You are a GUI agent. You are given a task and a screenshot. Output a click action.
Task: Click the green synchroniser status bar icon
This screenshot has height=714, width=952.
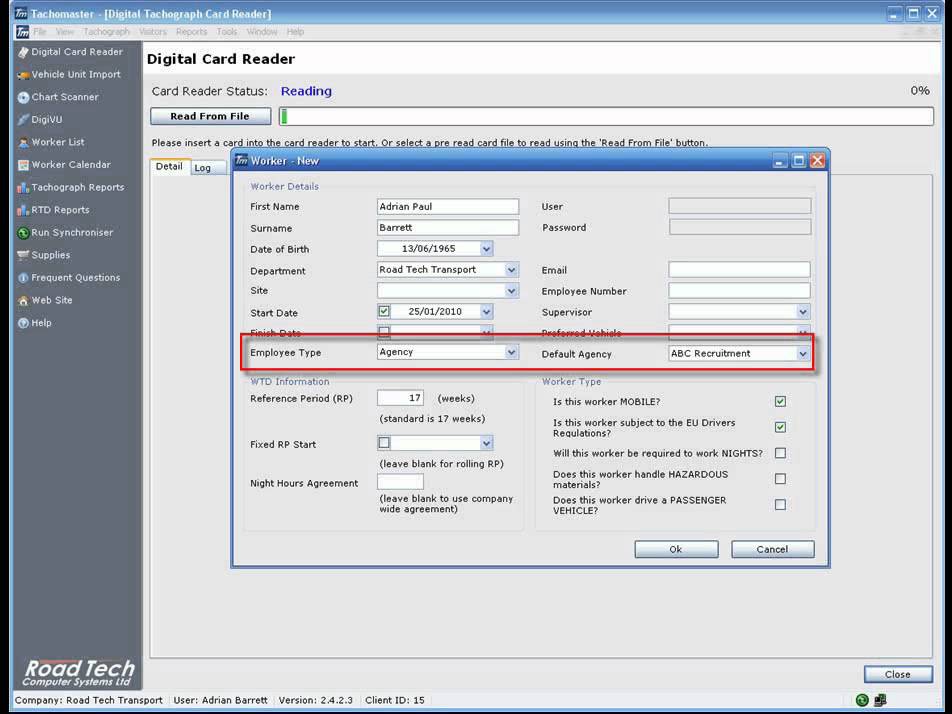[x=862, y=700]
